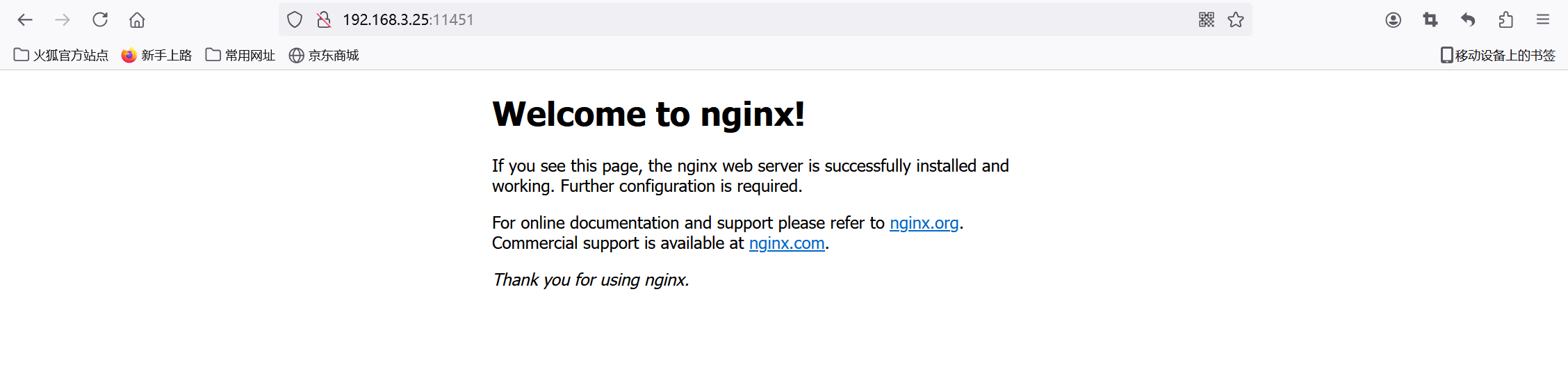Open the Firefox account menu

tap(1393, 19)
